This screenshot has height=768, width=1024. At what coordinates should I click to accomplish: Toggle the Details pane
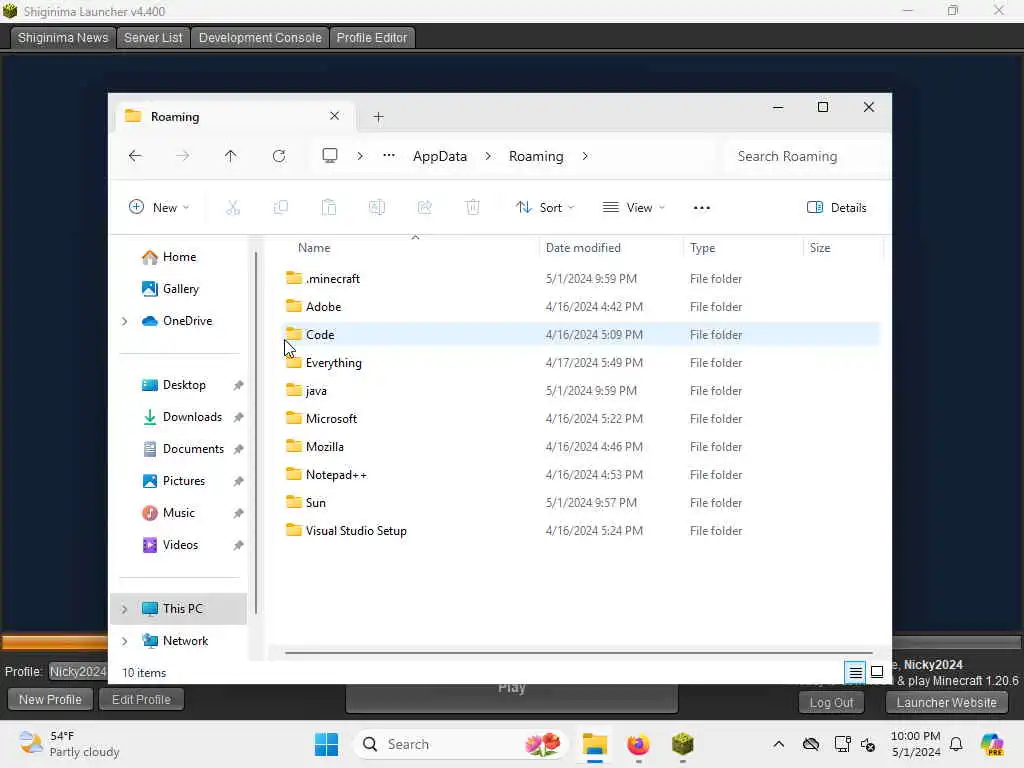point(837,208)
